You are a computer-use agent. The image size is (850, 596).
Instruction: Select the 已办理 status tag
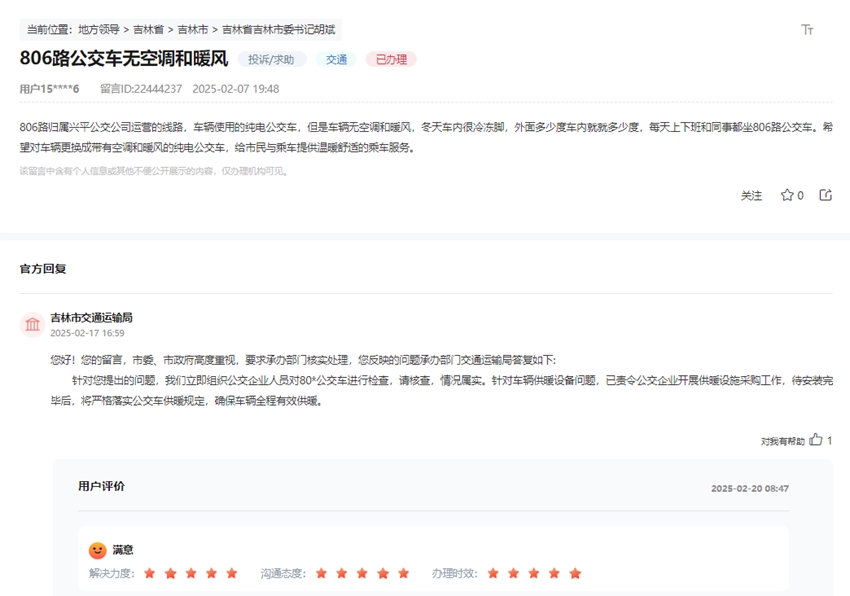tap(390, 59)
